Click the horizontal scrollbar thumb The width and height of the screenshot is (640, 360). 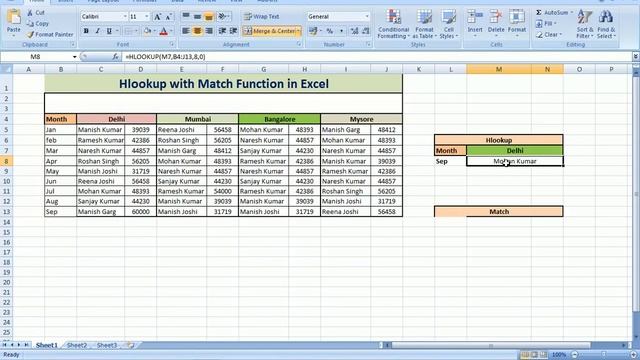point(491,345)
